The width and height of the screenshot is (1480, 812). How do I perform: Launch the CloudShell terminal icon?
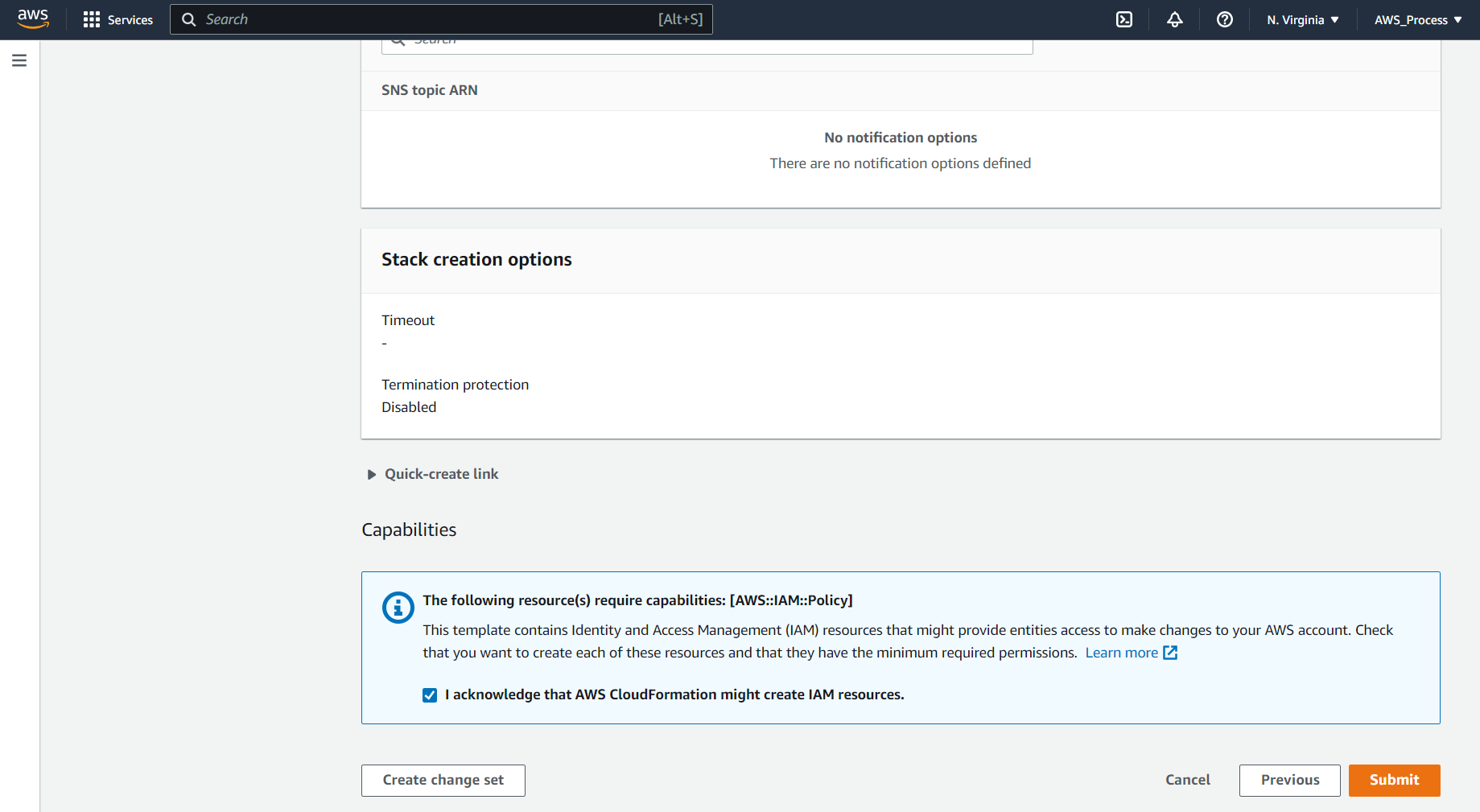(x=1124, y=19)
